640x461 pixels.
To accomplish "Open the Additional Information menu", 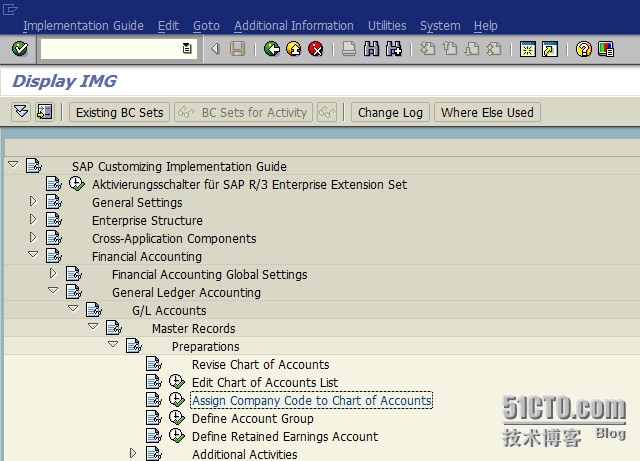I will 293,26.
